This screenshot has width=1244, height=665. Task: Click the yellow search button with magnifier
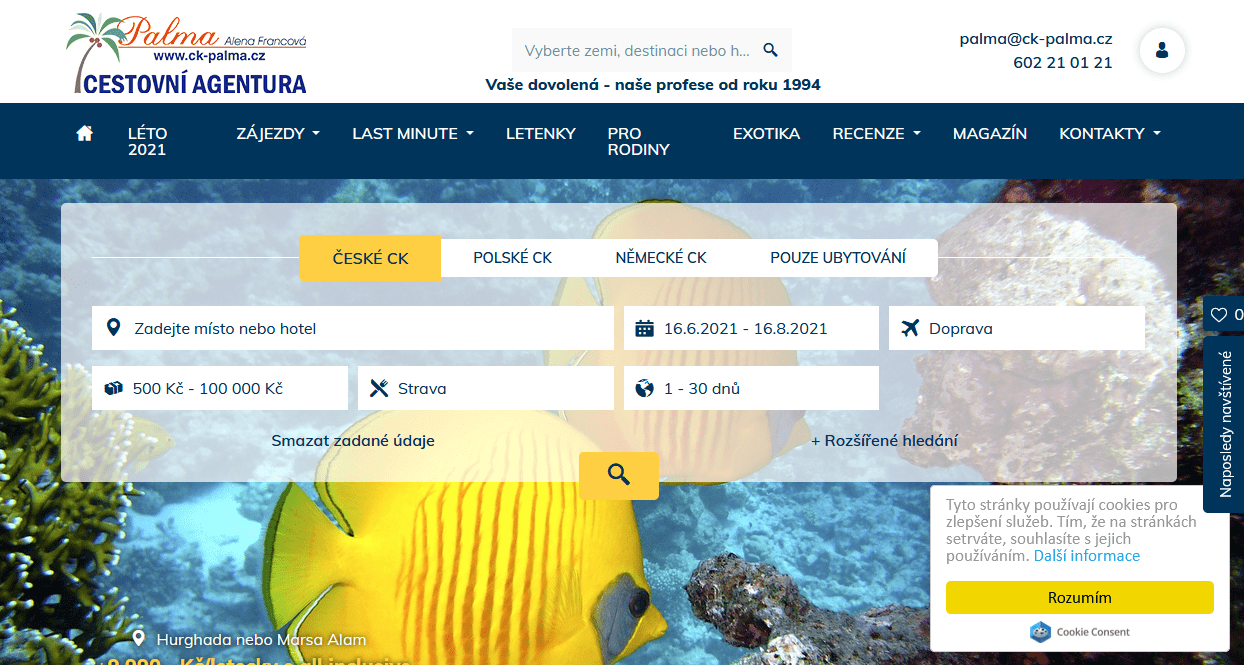[x=619, y=475]
